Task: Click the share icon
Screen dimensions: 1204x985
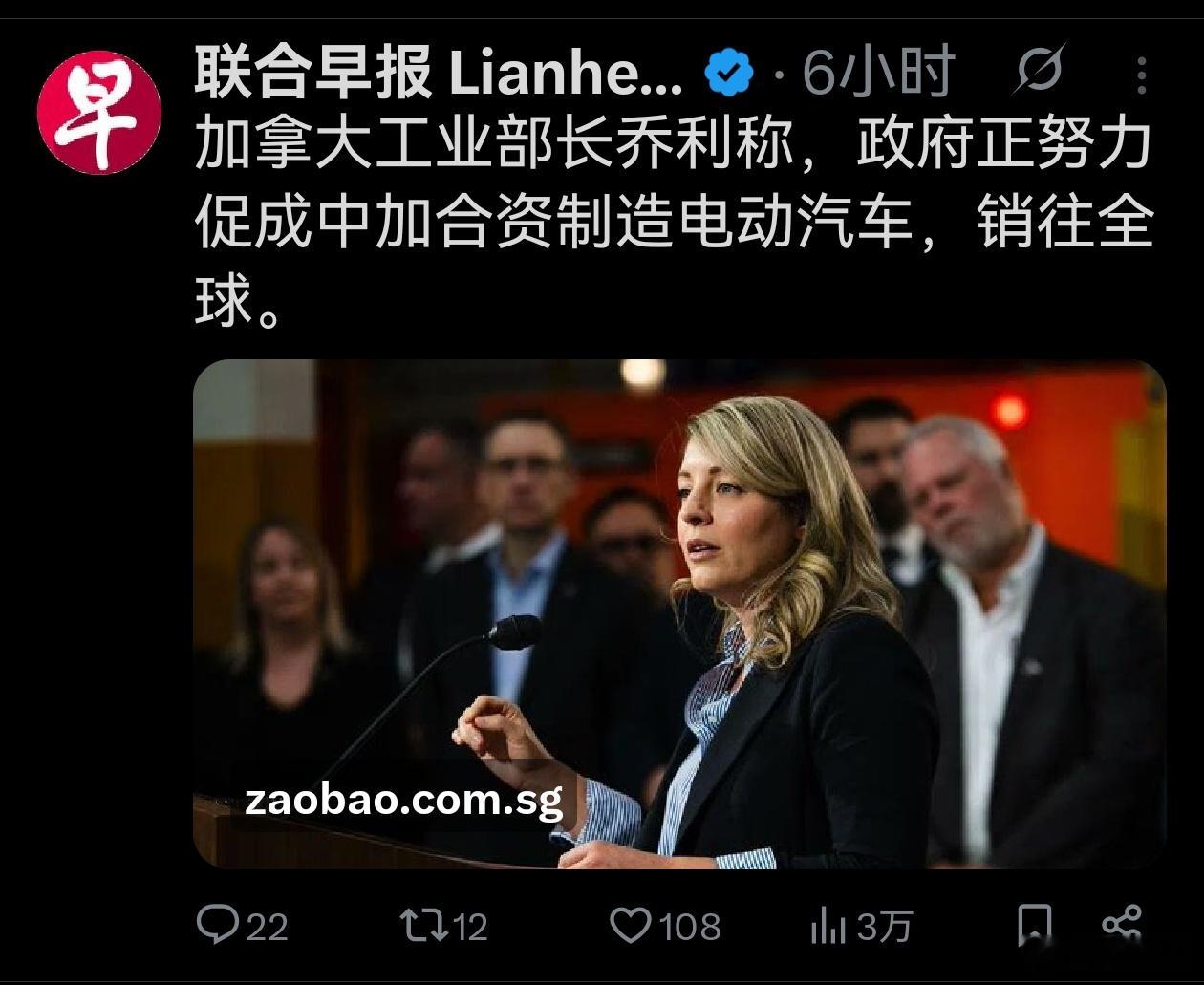Action: click(1122, 924)
